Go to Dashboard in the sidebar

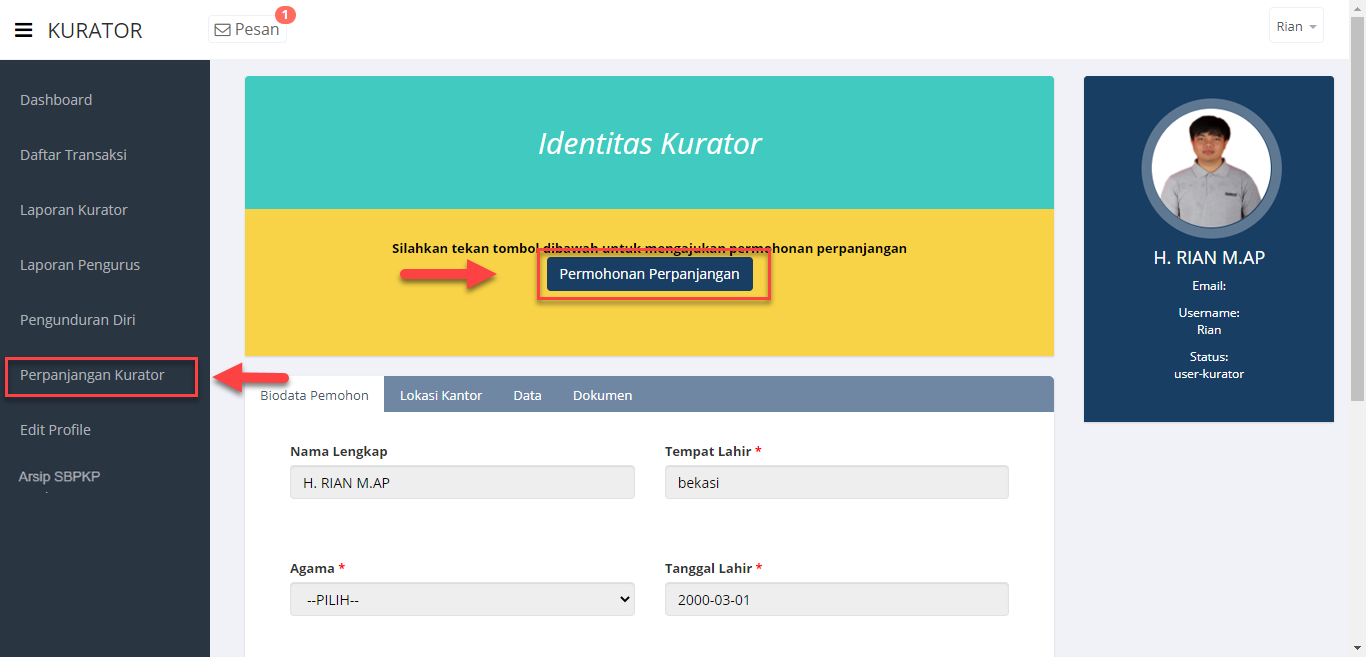[x=56, y=100]
